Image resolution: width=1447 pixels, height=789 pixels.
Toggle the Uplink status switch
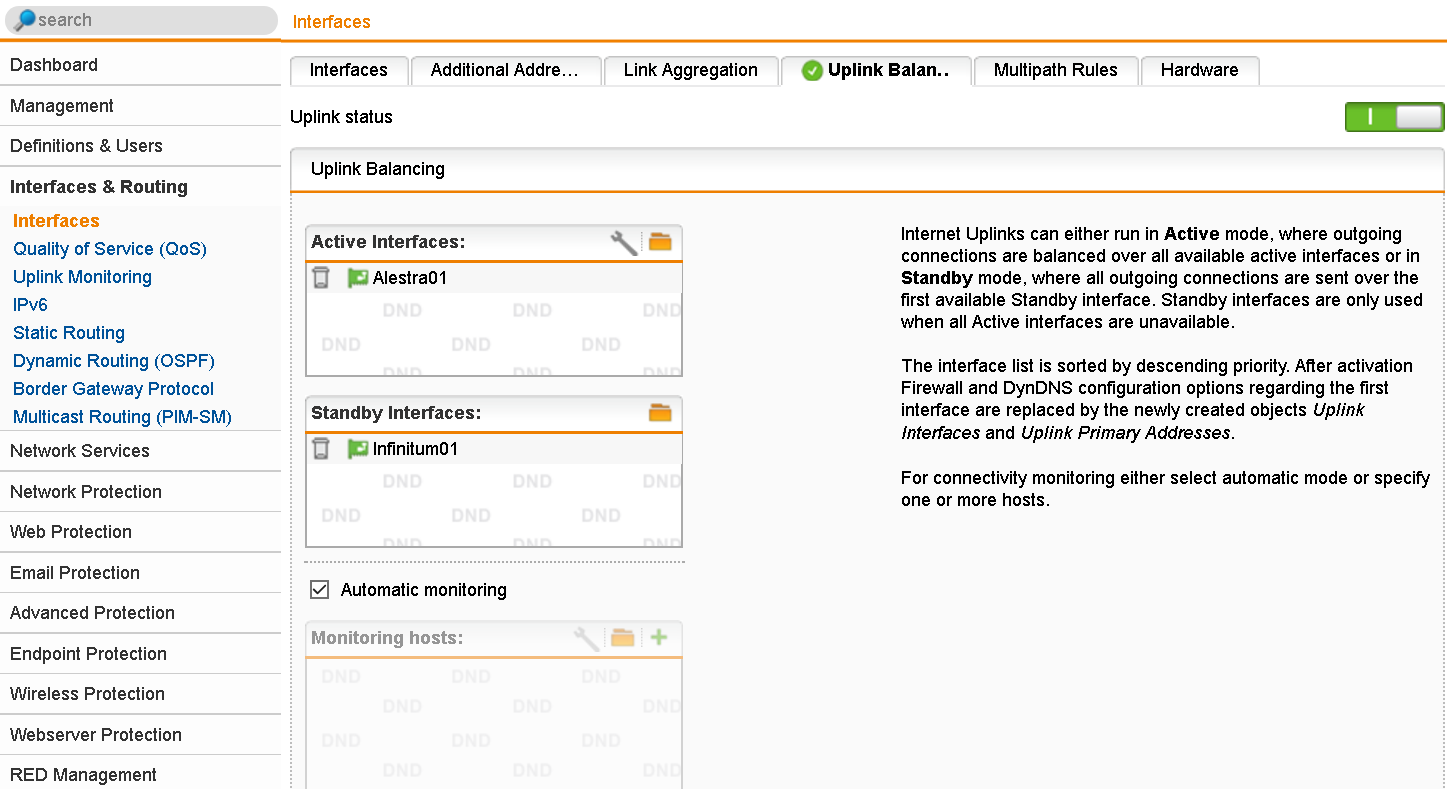pyautogui.click(x=1395, y=117)
